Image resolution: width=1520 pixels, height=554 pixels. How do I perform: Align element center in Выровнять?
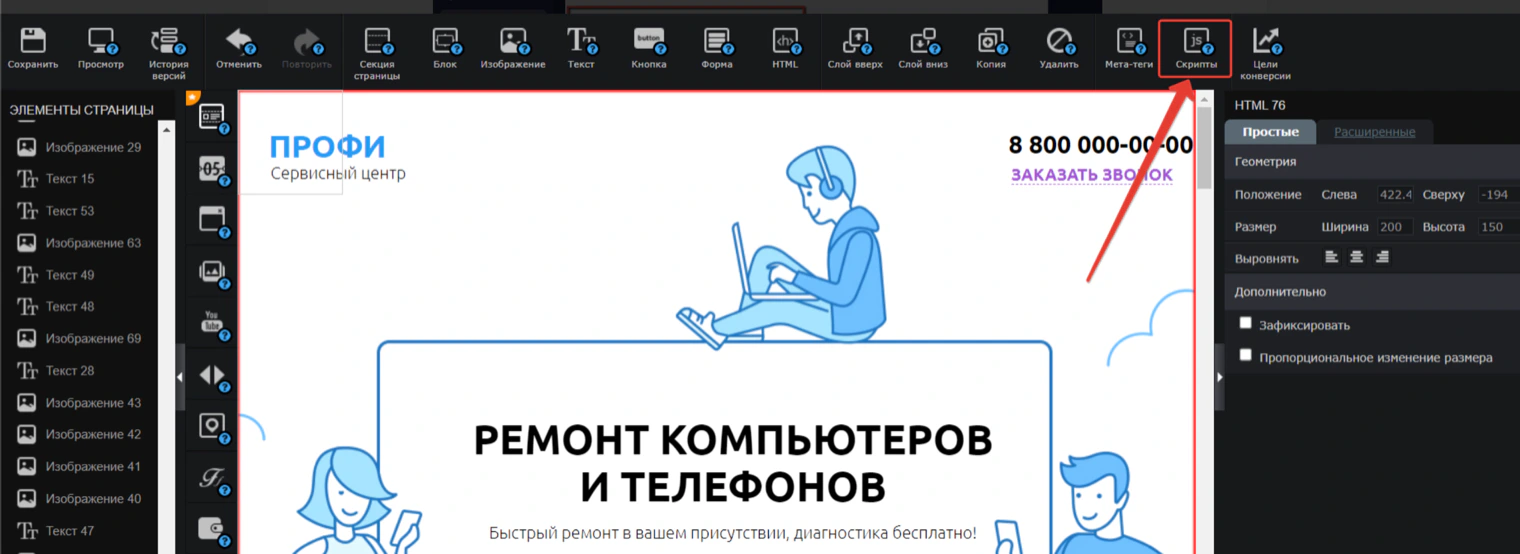tap(1356, 257)
